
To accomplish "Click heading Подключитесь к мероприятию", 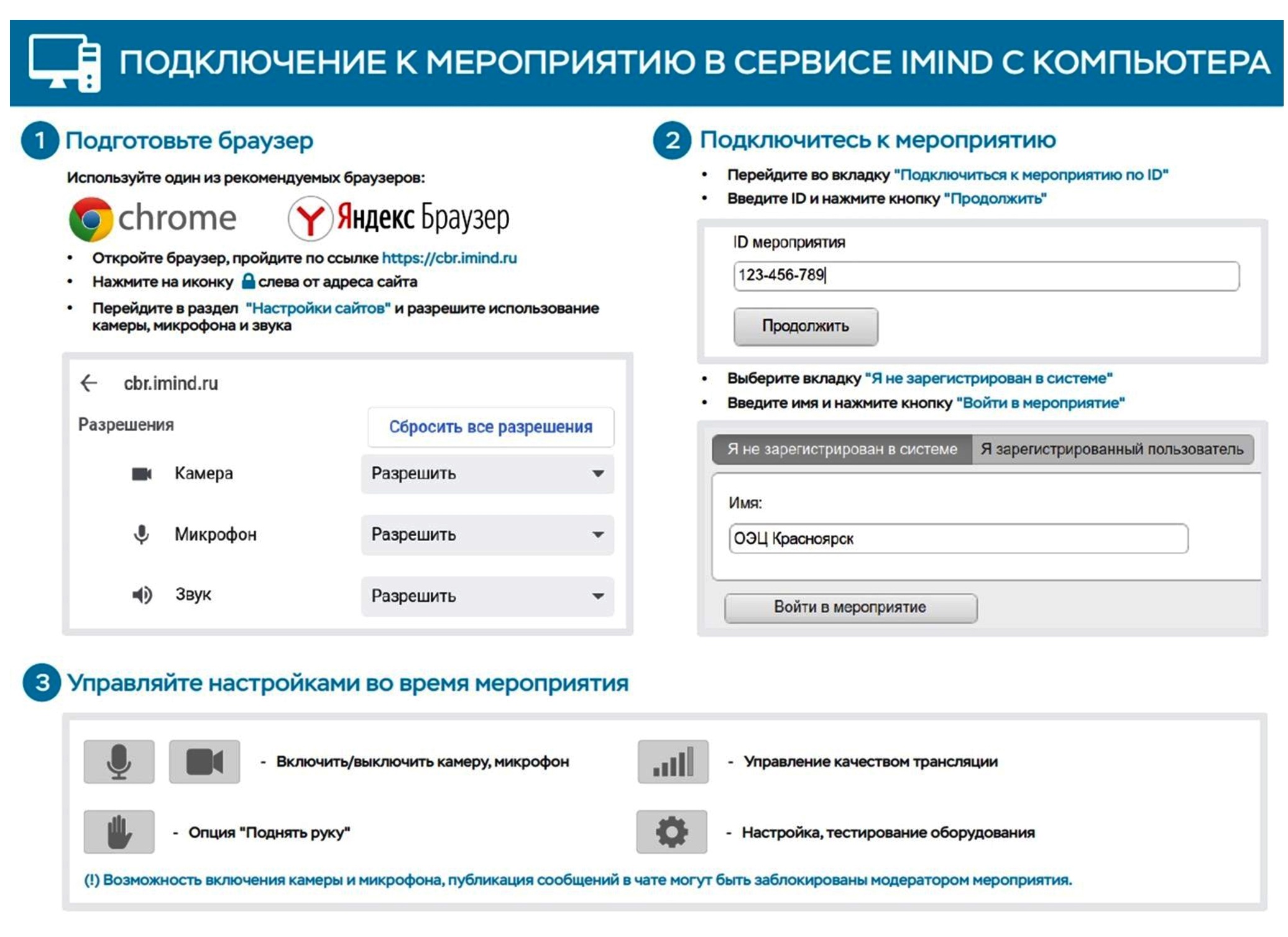I will coord(878,140).
